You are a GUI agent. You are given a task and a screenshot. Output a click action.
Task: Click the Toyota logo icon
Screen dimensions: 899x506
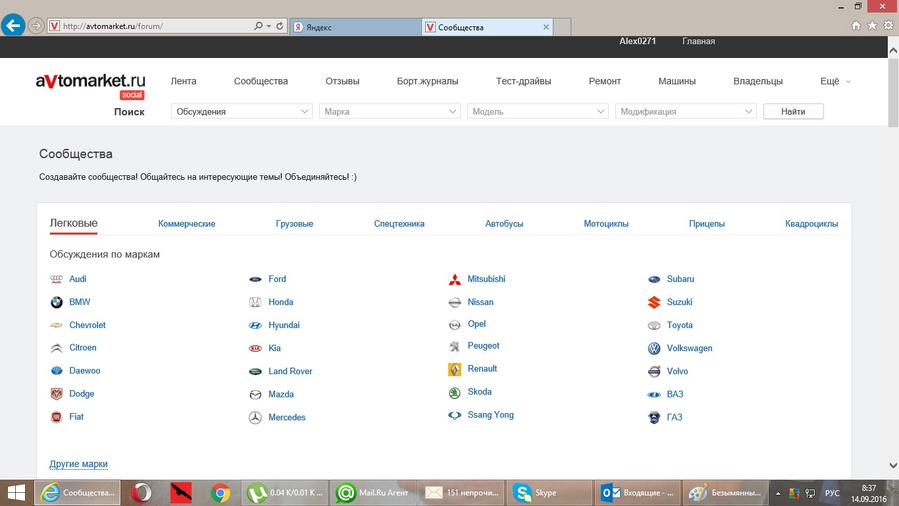pos(654,325)
